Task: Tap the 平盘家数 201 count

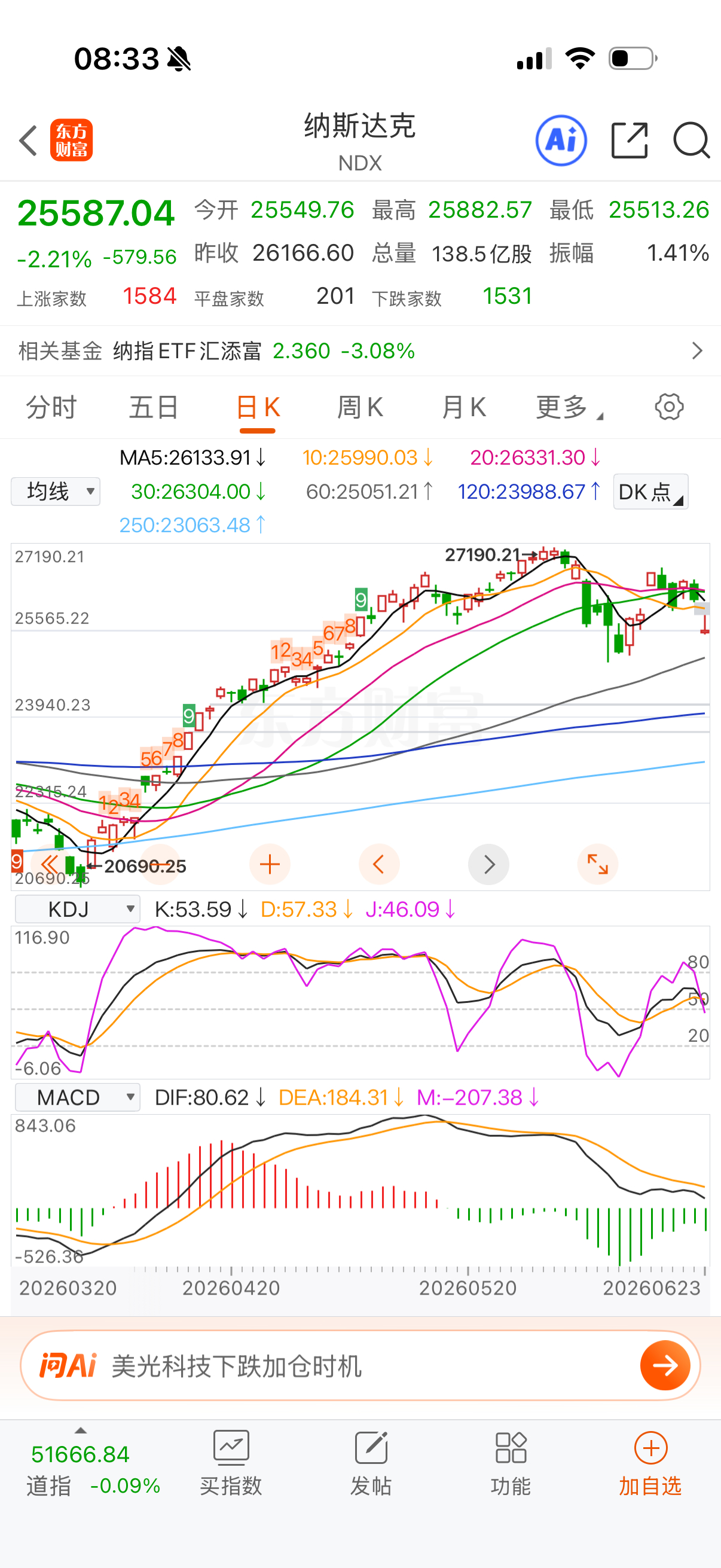Action: (x=274, y=297)
